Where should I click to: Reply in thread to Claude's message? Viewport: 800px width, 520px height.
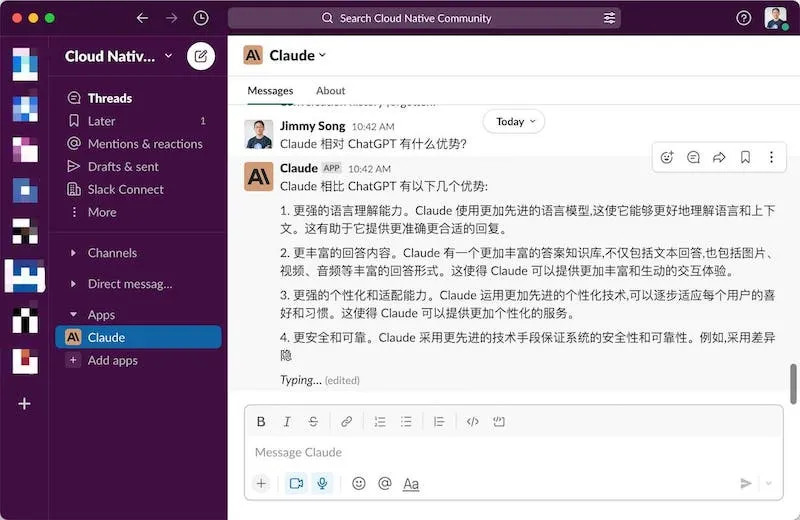(x=693, y=157)
